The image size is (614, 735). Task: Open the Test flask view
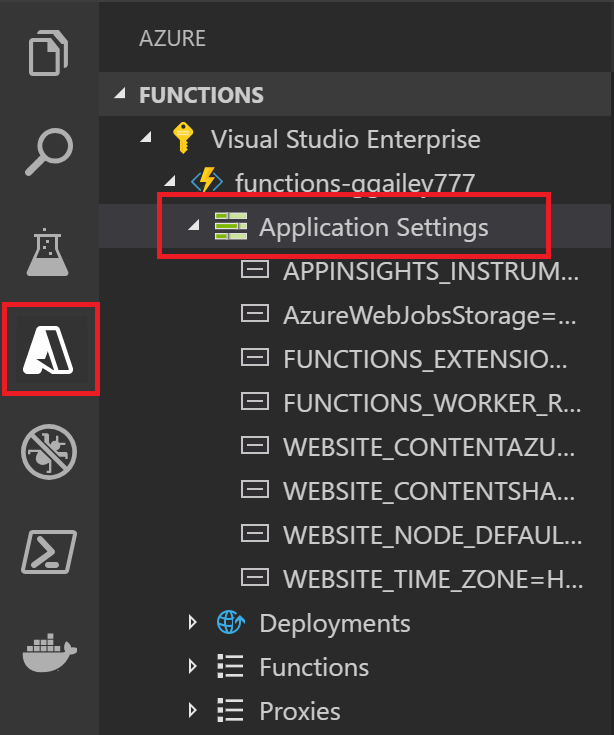coord(49,251)
